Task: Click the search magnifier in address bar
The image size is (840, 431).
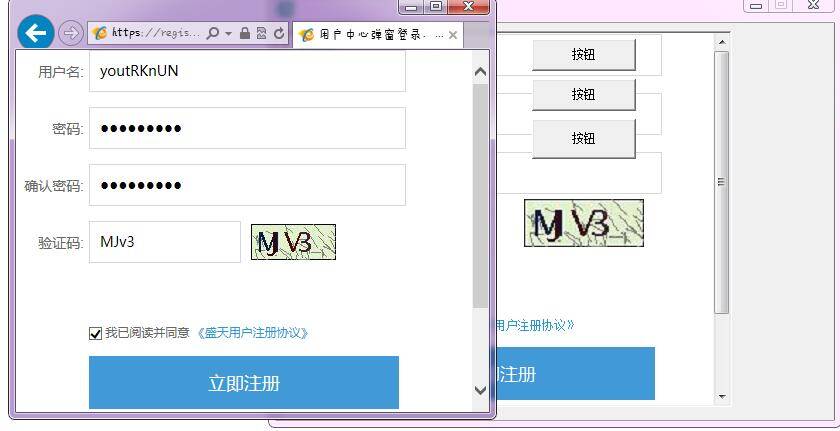Action: [x=213, y=33]
